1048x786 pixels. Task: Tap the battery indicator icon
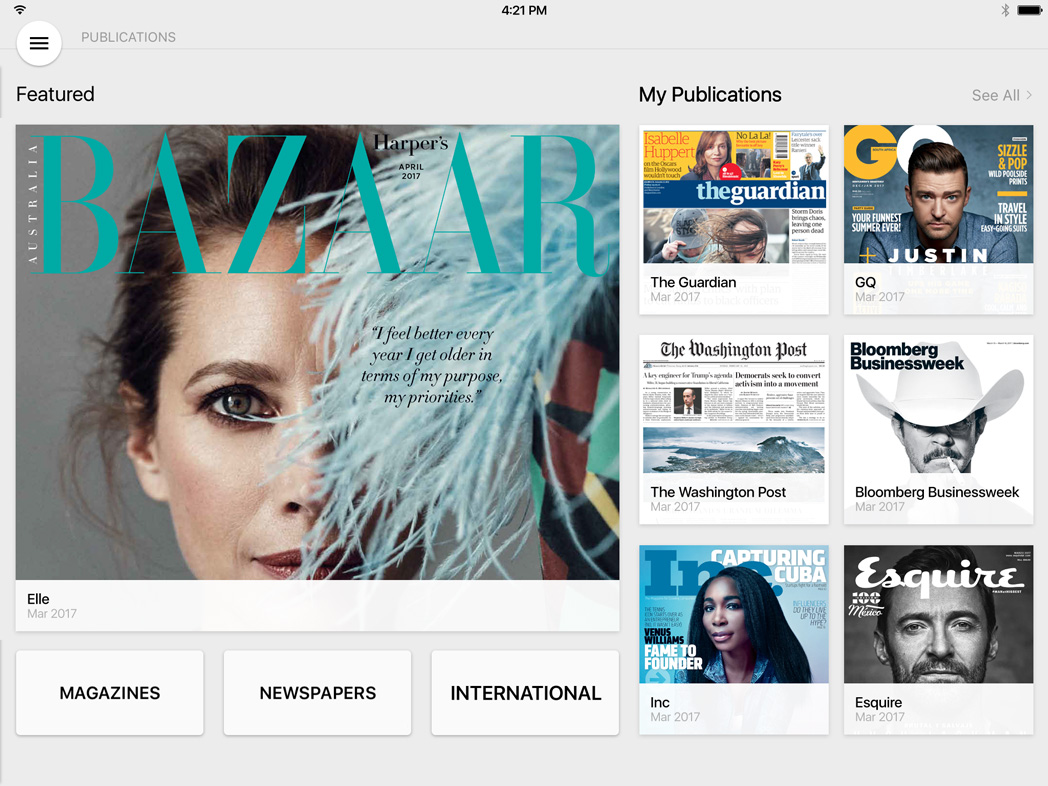click(1029, 10)
